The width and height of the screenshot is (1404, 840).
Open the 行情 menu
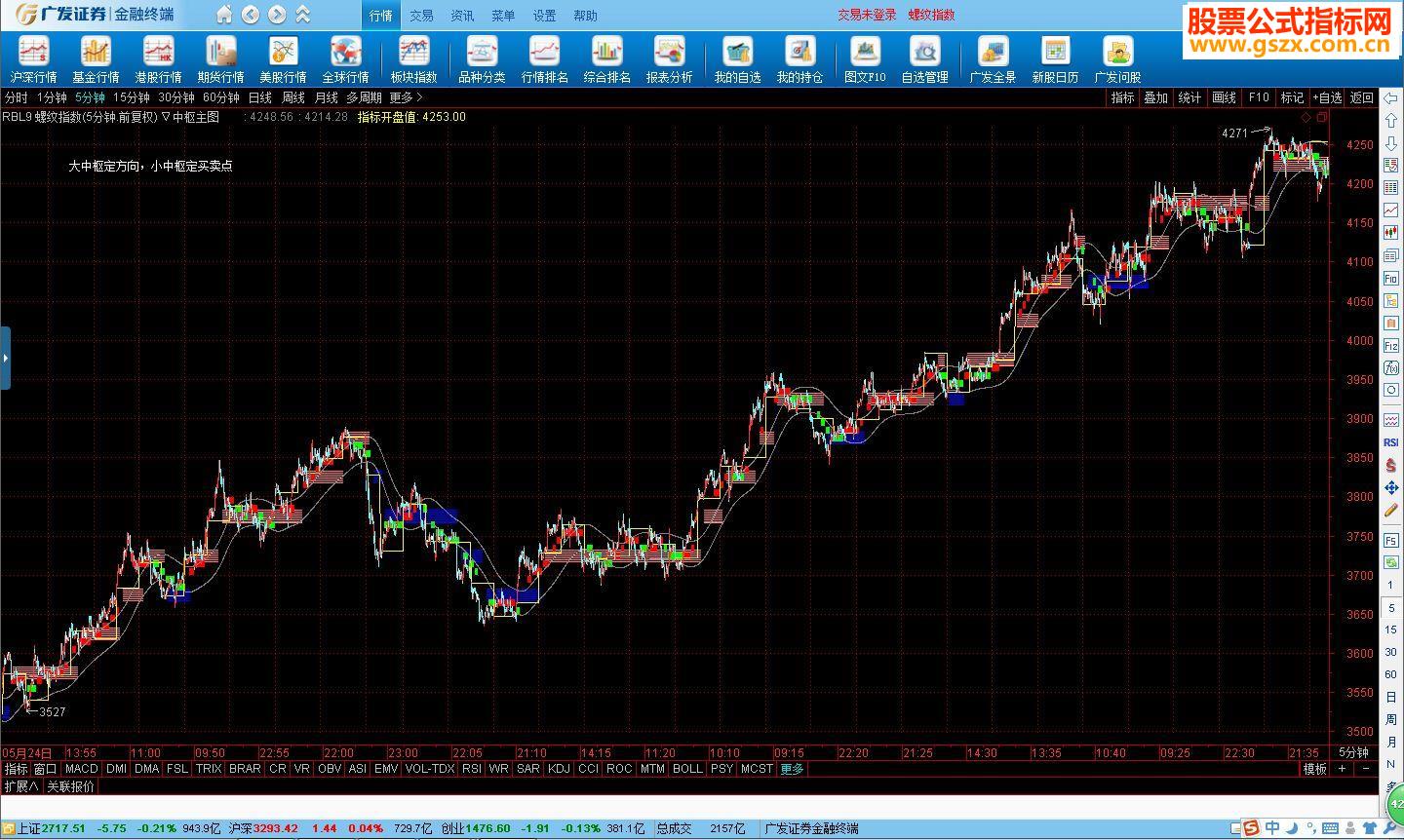tap(380, 16)
